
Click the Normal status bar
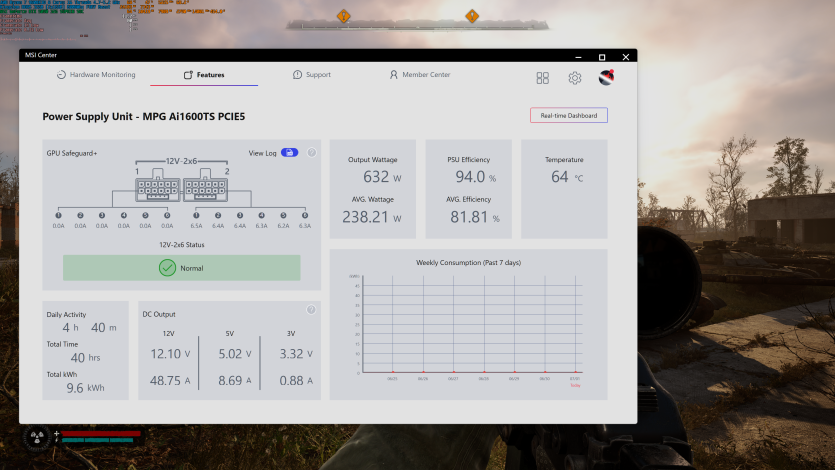click(x=182, y=268)
